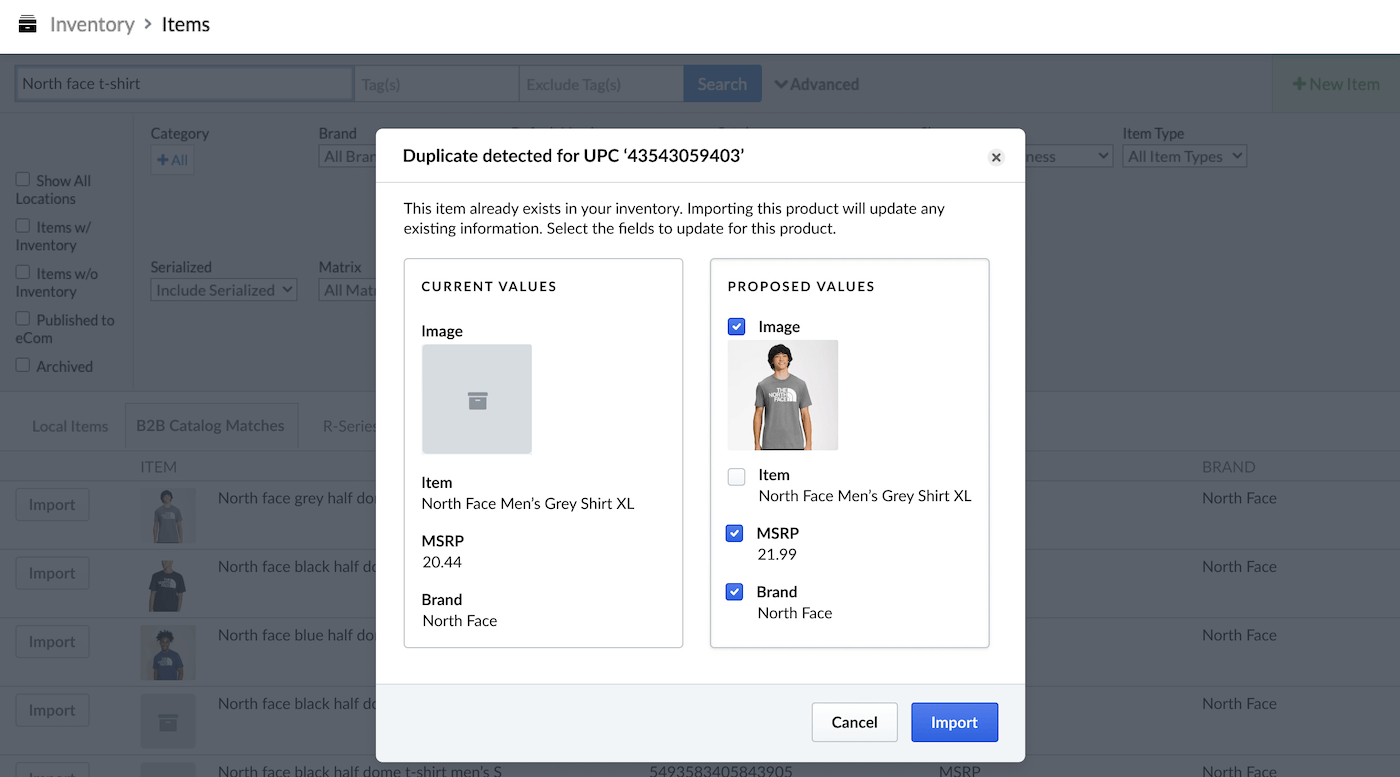Open the Item Type dropdown

coord(1185,156)
